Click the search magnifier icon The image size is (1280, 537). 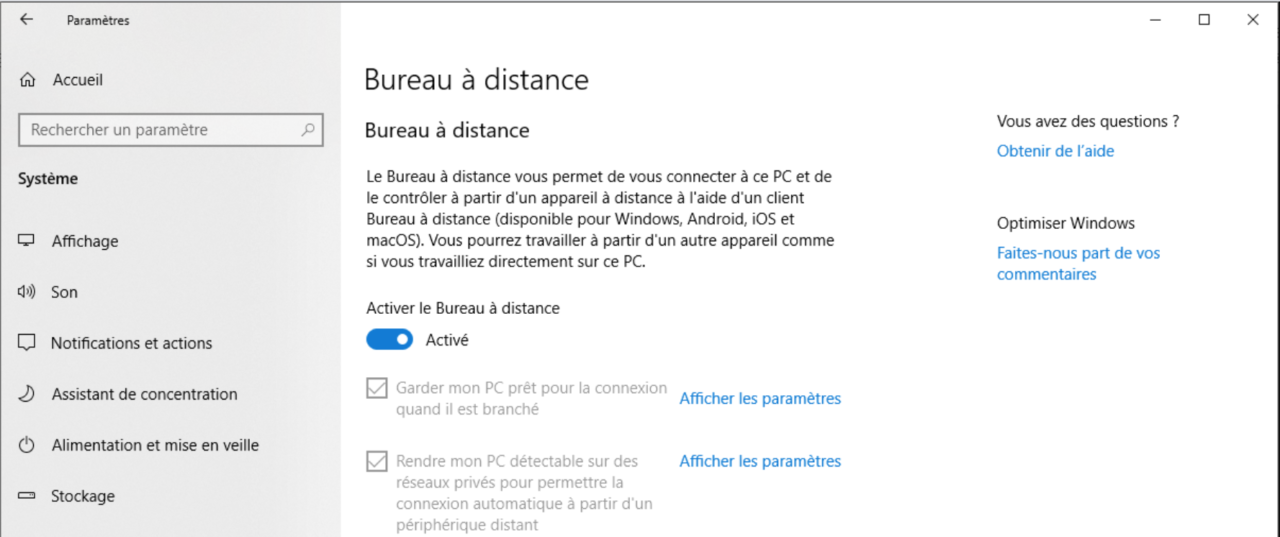(308, 130)
